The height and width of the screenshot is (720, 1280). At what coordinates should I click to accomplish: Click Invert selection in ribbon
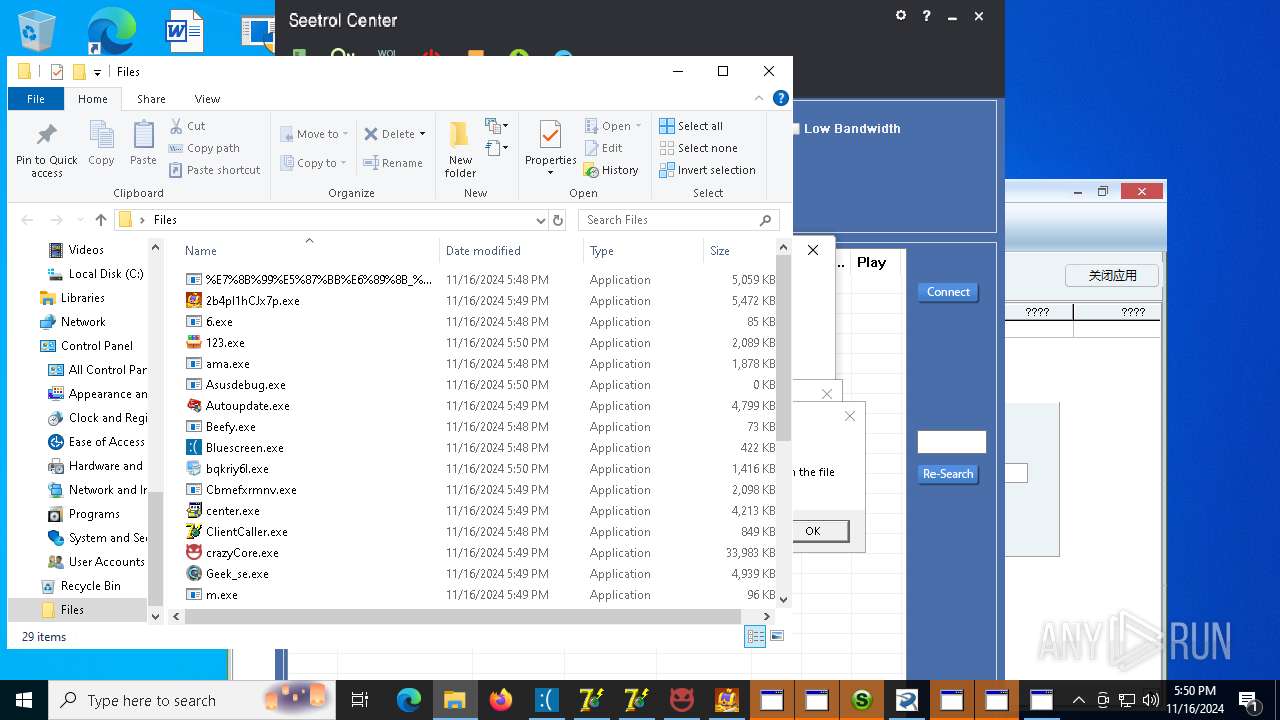click(x=707, y=170)
